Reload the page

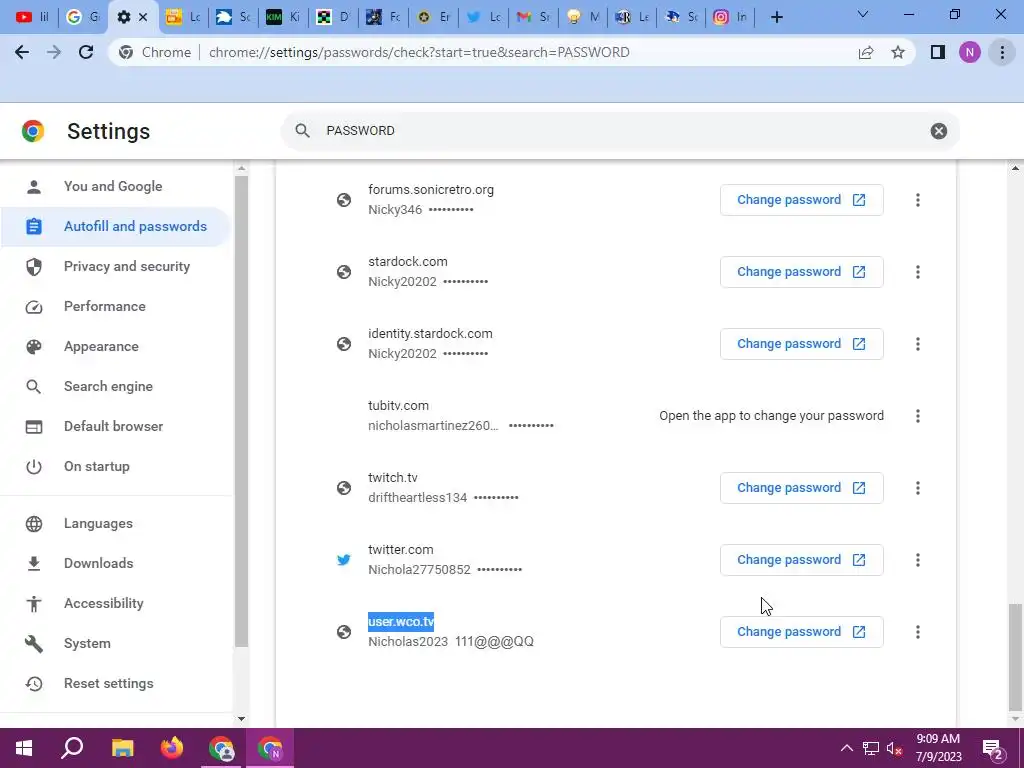tap(86, 52)
